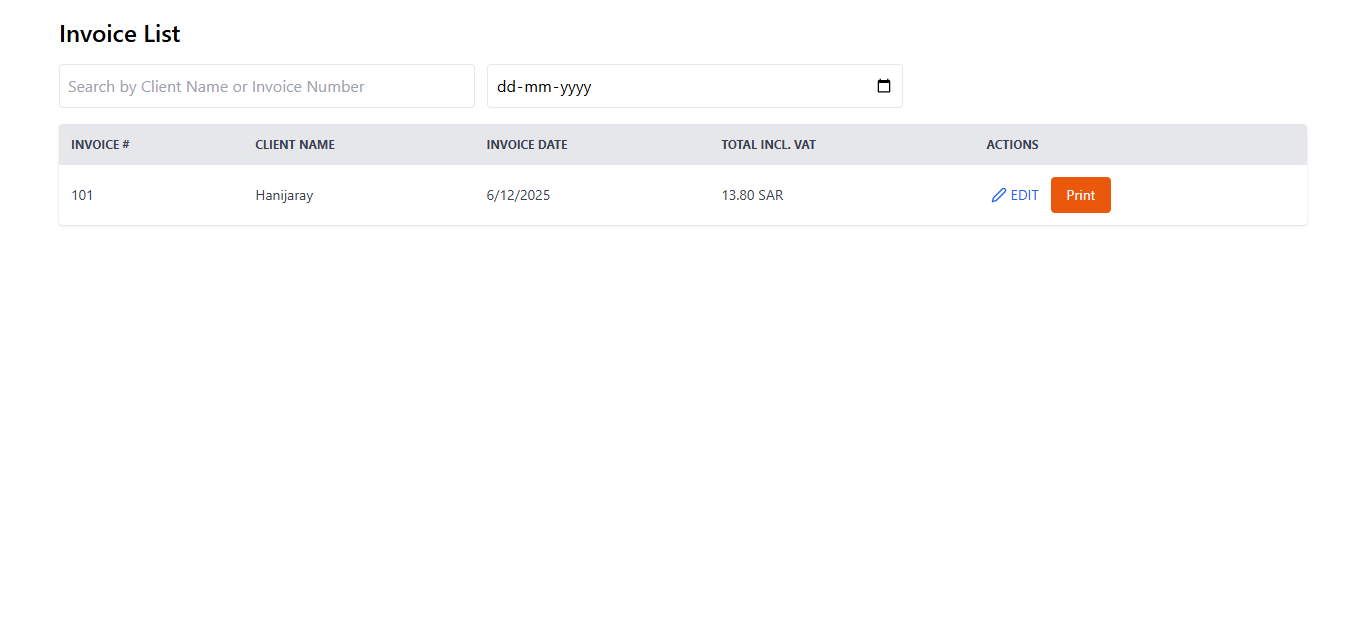Select invoice number 101 cell
The height and width of the screenshot is (637, 1366).
coord(82,196)
